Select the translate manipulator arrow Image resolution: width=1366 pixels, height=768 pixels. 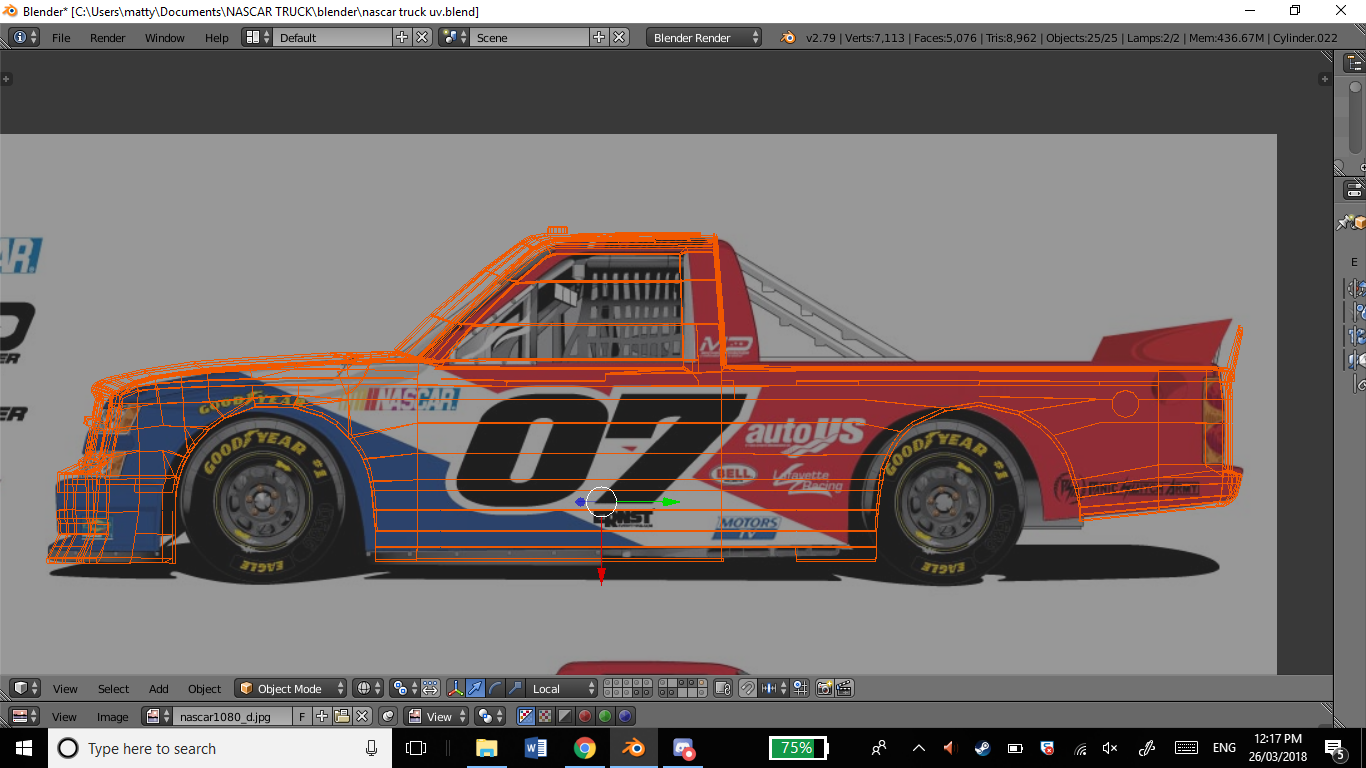coord(475,688)
